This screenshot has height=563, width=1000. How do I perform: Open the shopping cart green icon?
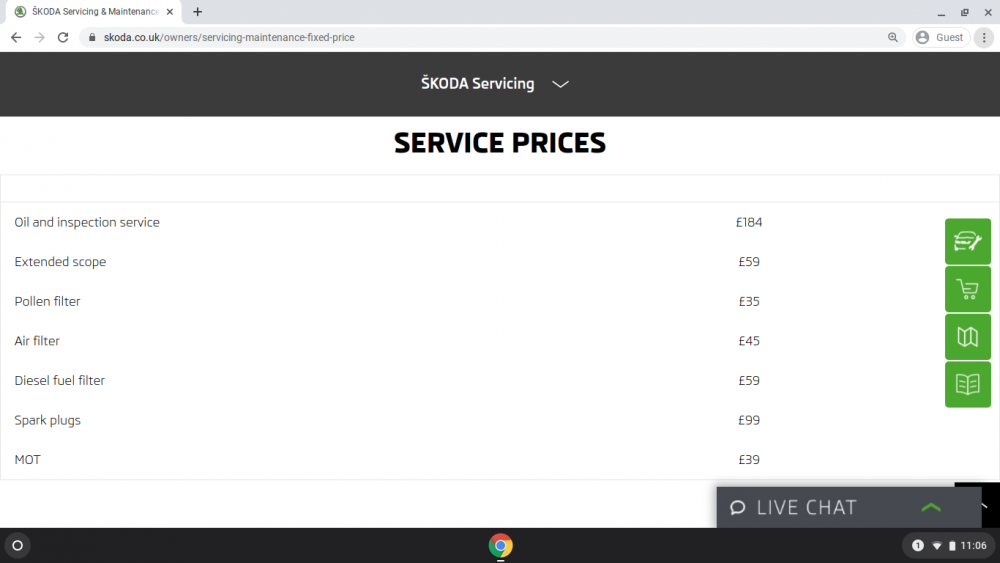(x=967, y=289)
